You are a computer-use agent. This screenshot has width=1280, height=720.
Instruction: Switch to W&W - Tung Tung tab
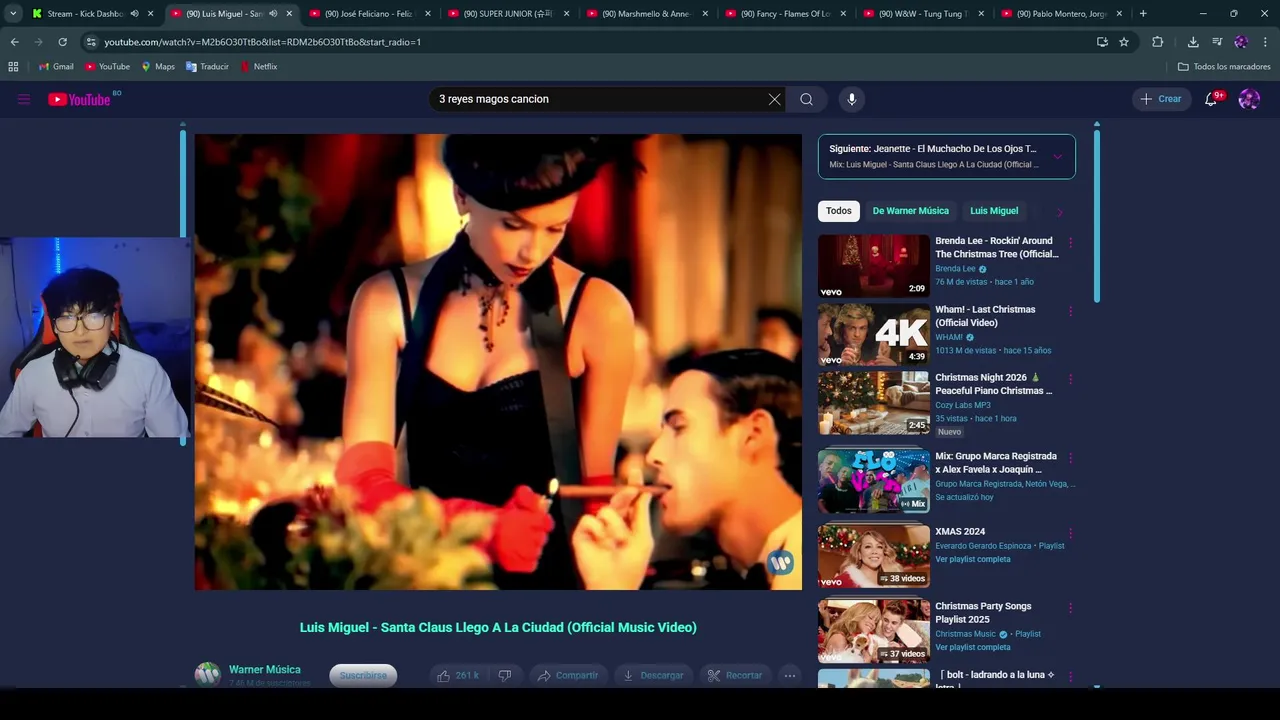point(925,14)
